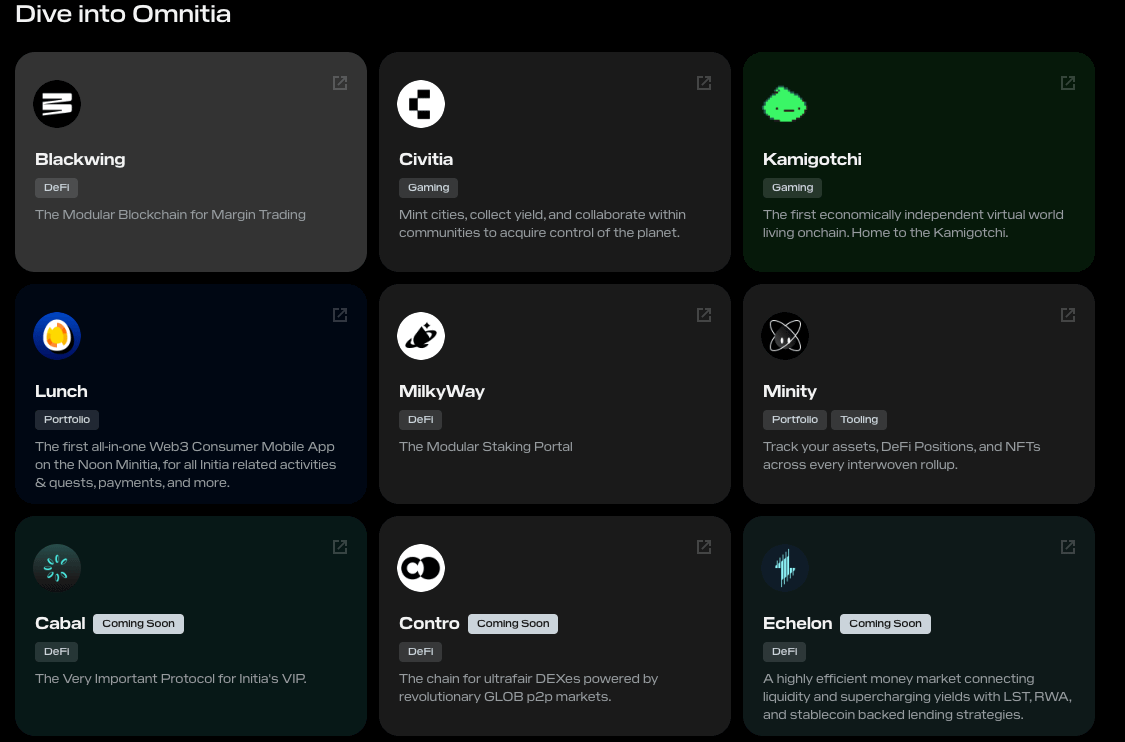This screenshot has height=742, width=1125.
Task: Select the DeFi tag under Blackwing
Action: point(56,187)
